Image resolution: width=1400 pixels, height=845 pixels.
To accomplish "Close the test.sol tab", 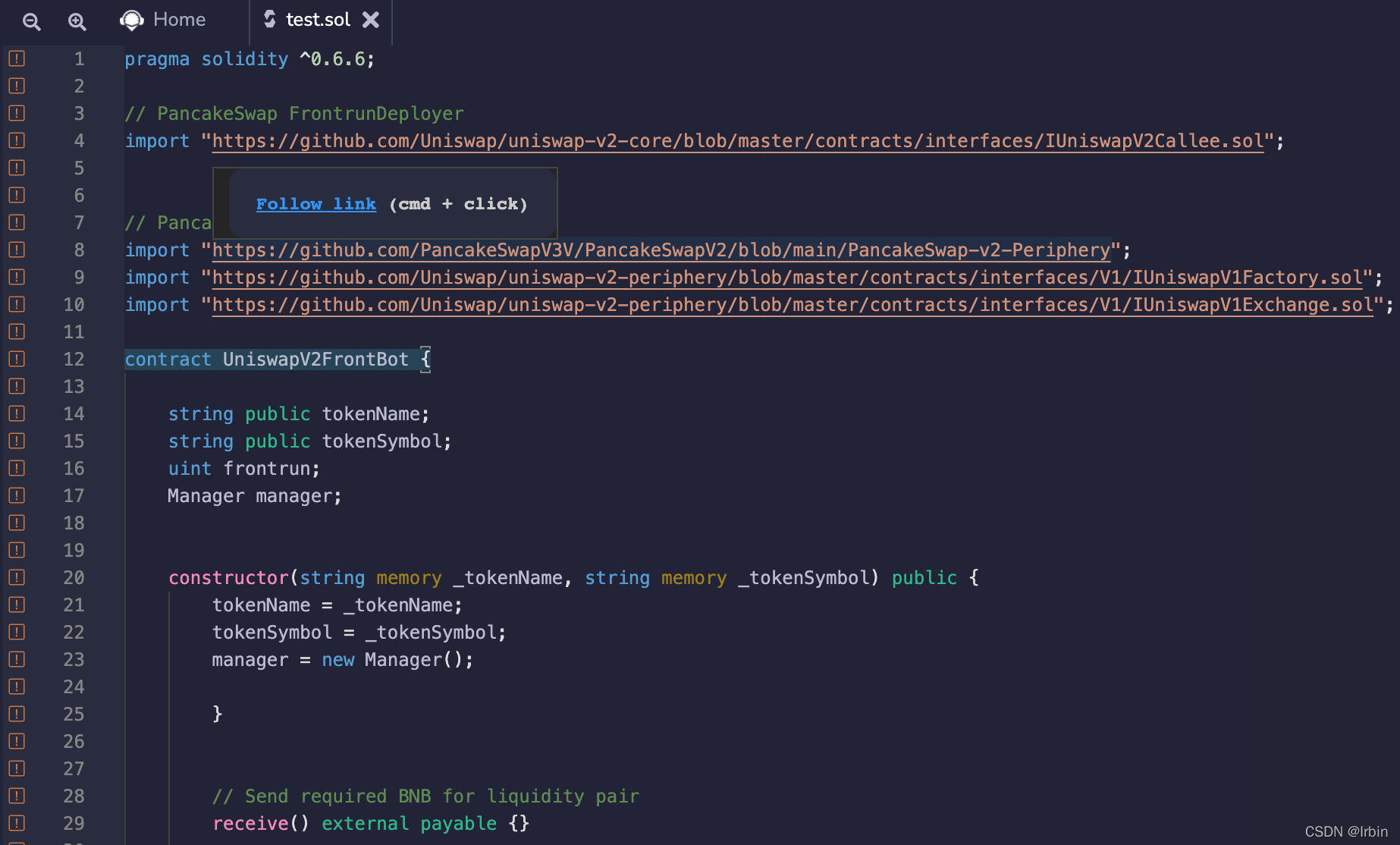I will point(371,20).
